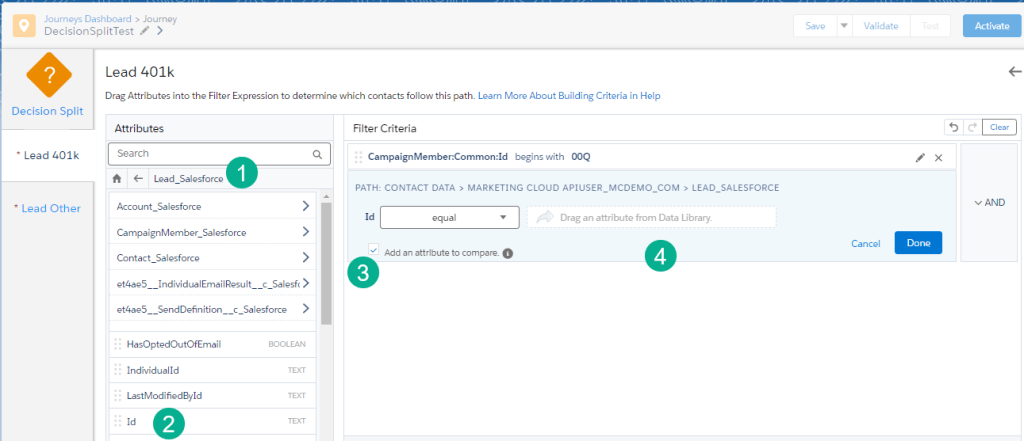Viewport: 1024px width, 441px height.
Task: Click the search magnifier icon in Attributes
Action: 317,154
